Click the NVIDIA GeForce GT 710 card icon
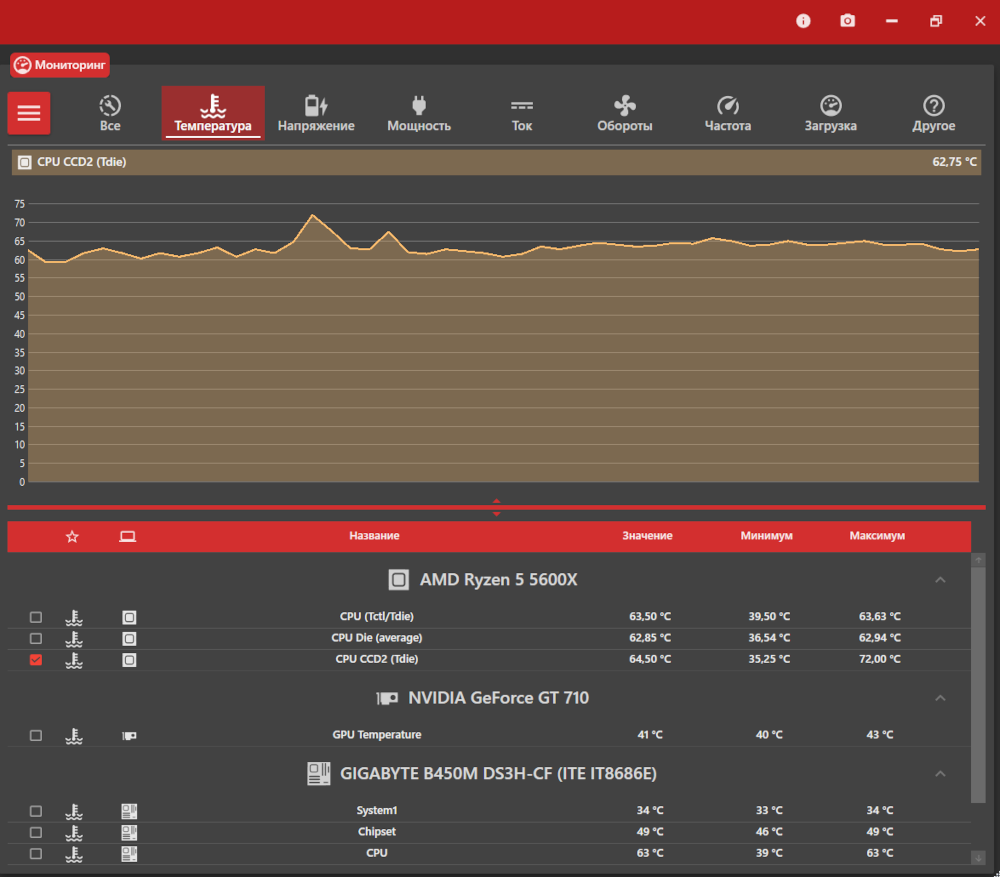Image resolution: width=1000 pixels, height=877 pixels. click(387, 698)
